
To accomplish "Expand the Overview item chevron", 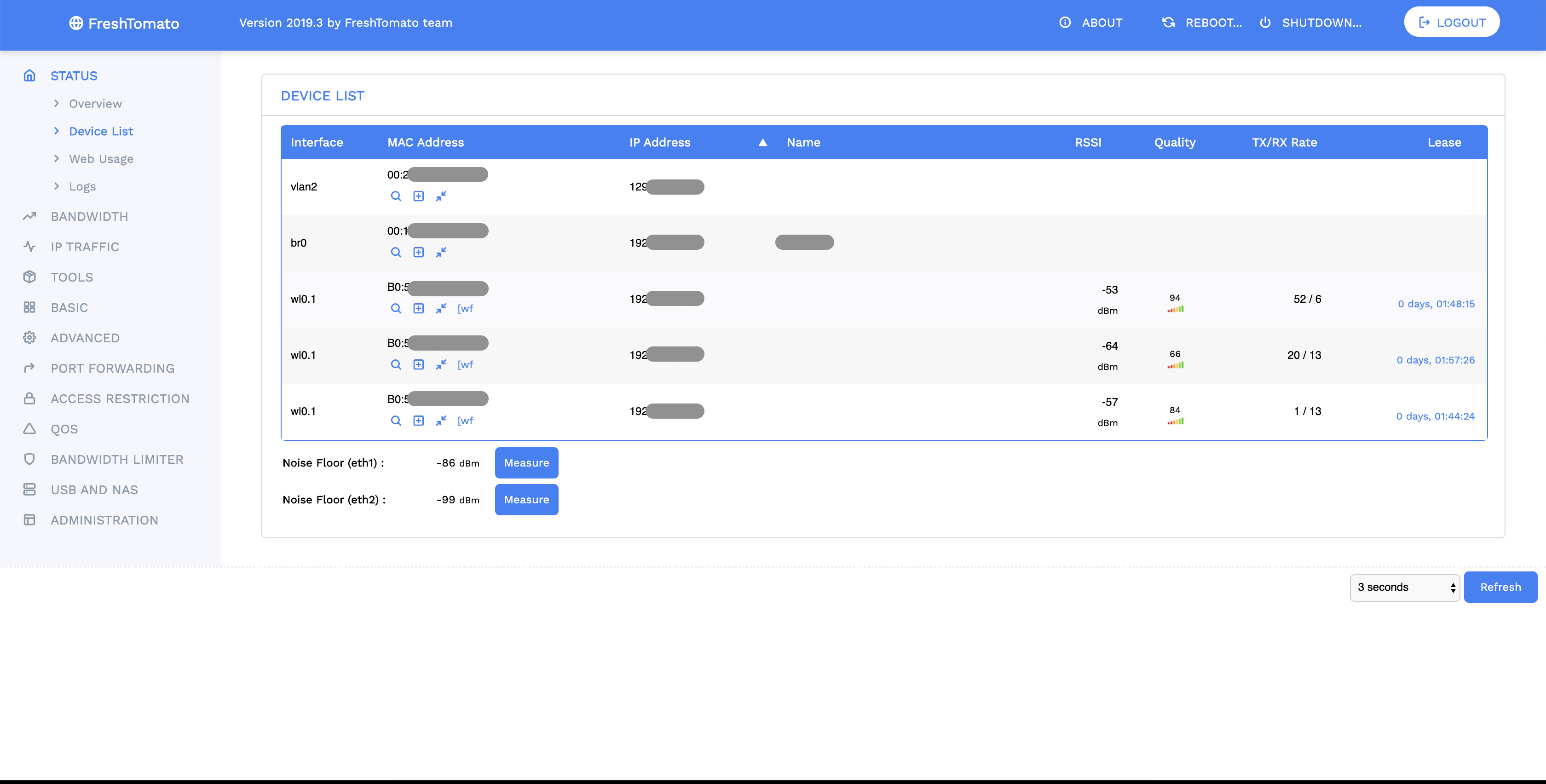I will tap(57, 103).
